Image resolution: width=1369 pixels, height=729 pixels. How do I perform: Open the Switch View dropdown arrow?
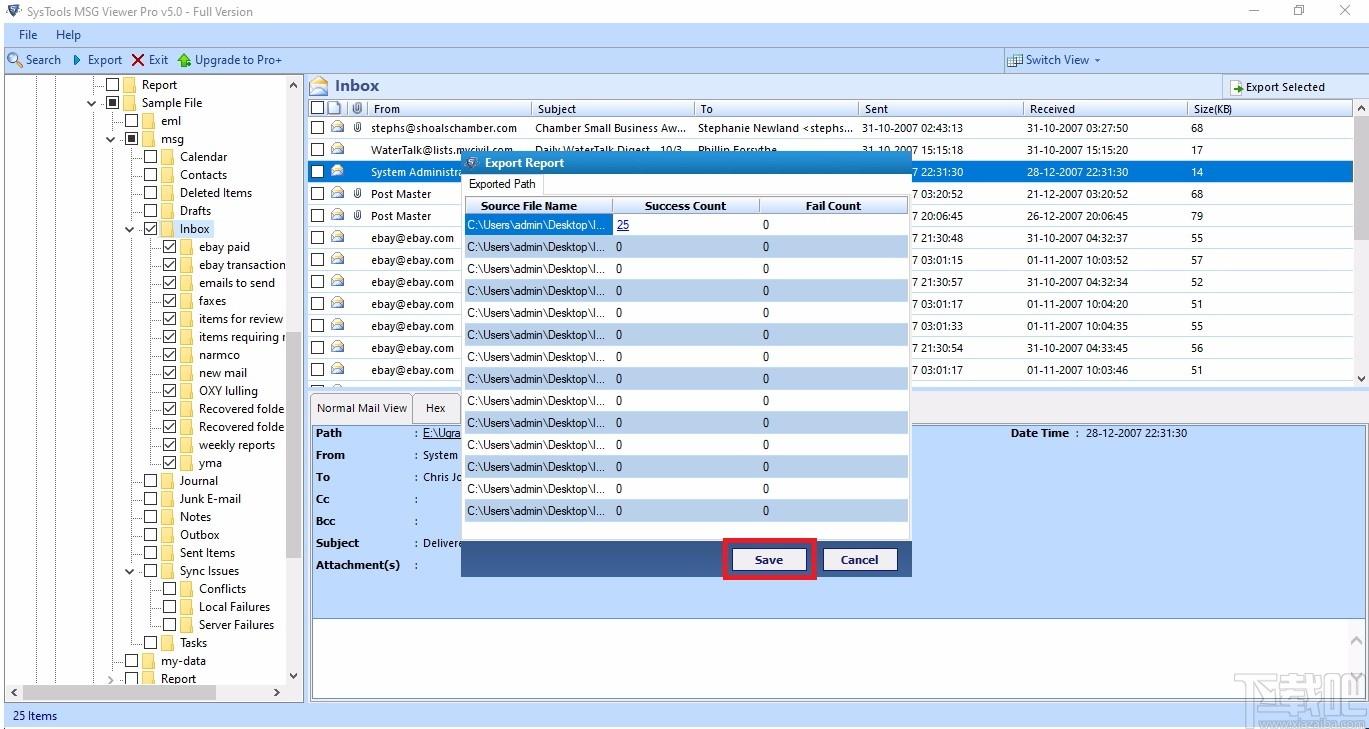click(x=1097, y=60)
